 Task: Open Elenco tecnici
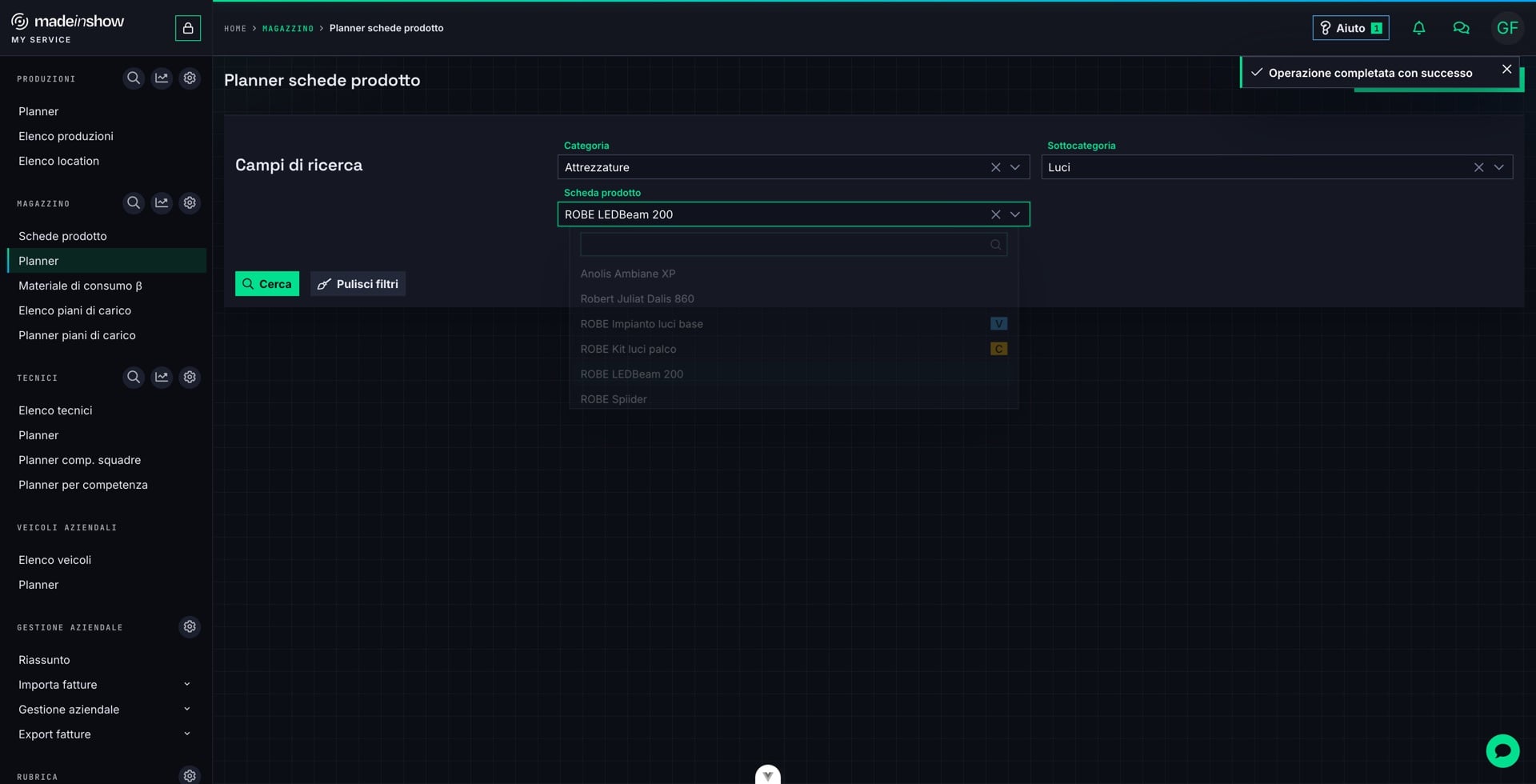tap(55, 410)
